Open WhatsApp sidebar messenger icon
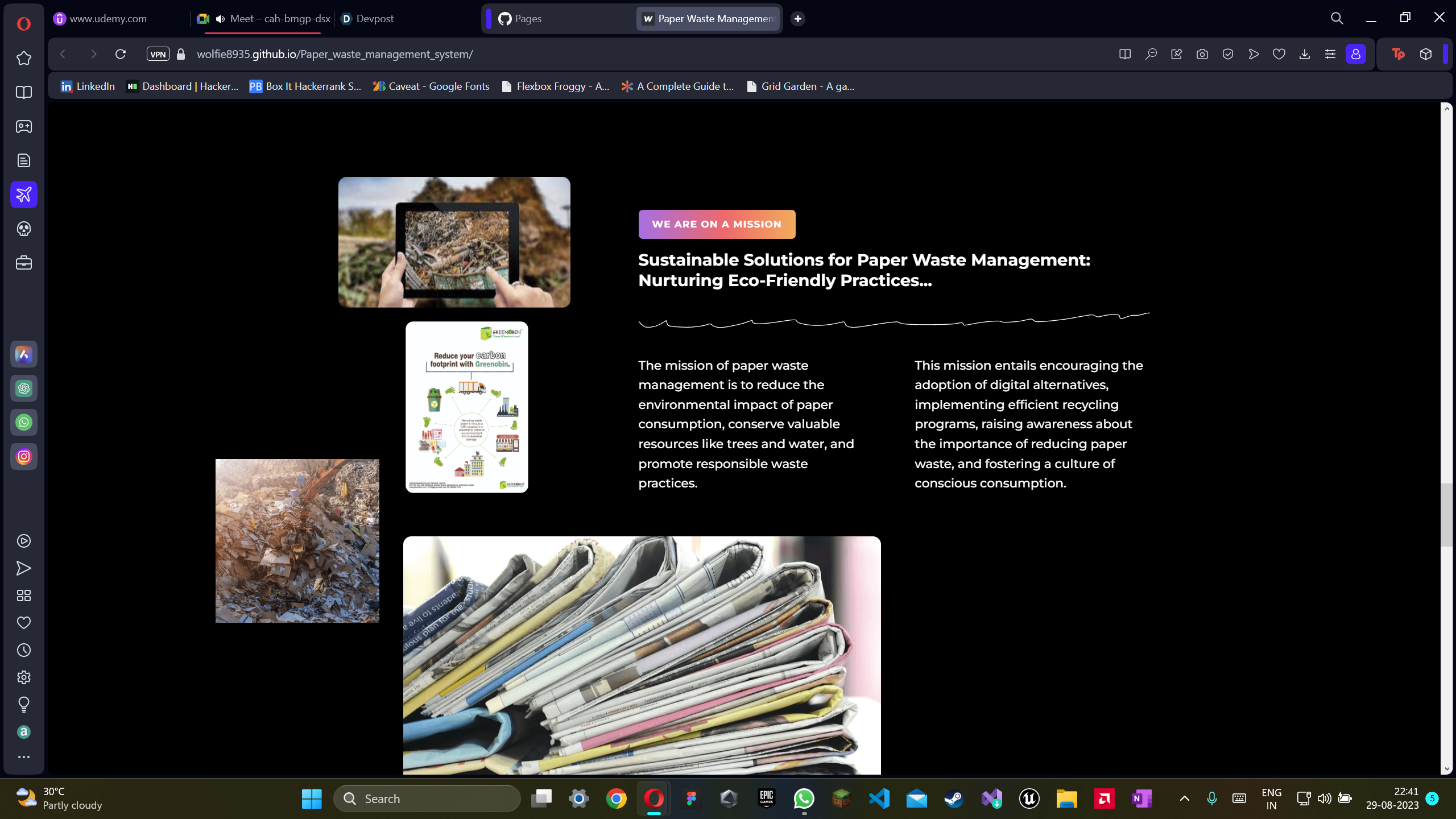 (23, 423)
